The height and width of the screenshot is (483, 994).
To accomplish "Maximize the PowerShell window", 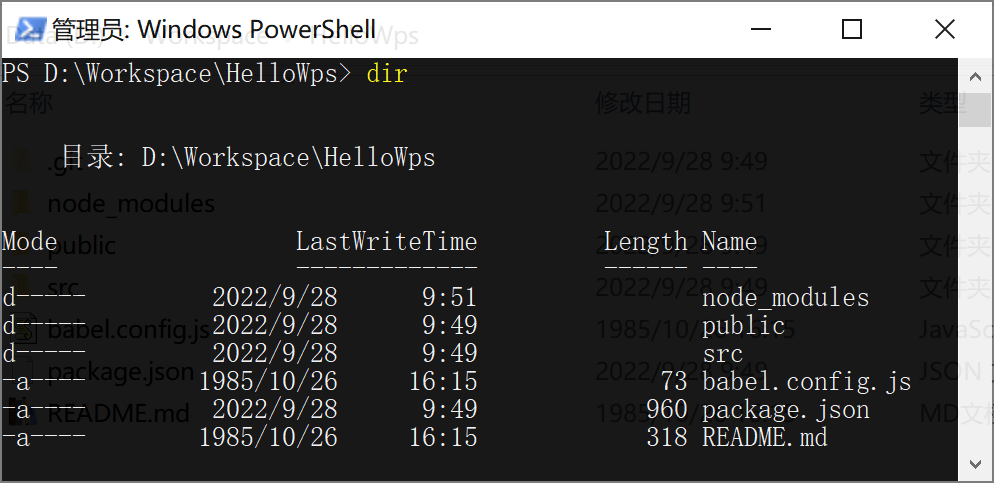I will pyautogui.click(x=851, y=29).
